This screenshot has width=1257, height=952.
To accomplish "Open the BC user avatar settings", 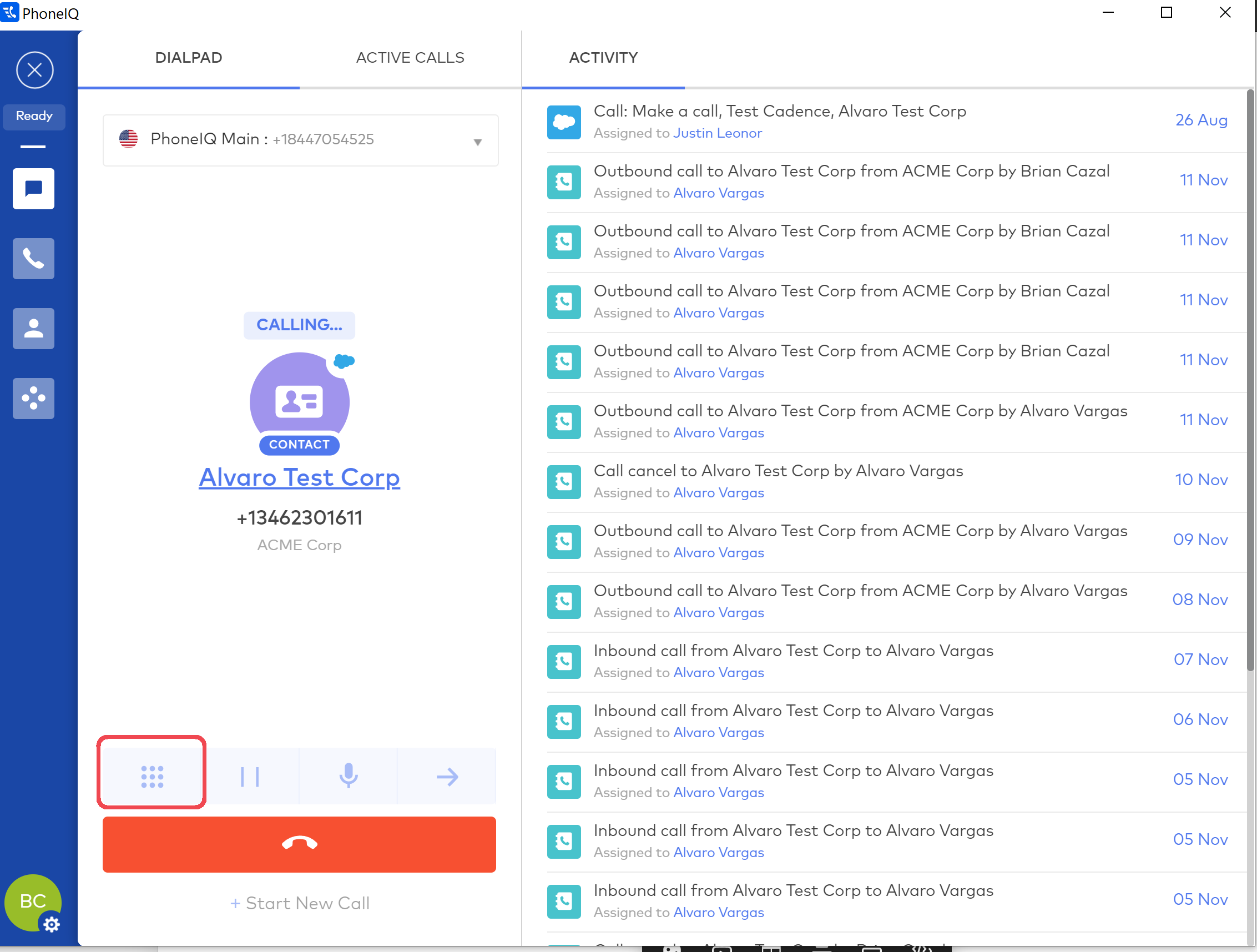I will (x=33, y=903).
